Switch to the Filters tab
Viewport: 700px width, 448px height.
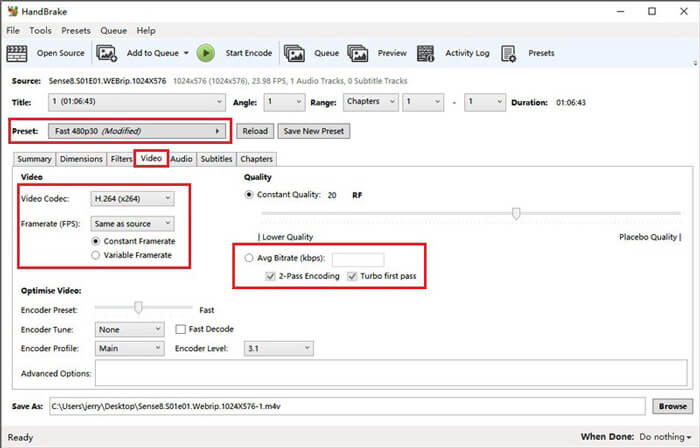point(121,159)
